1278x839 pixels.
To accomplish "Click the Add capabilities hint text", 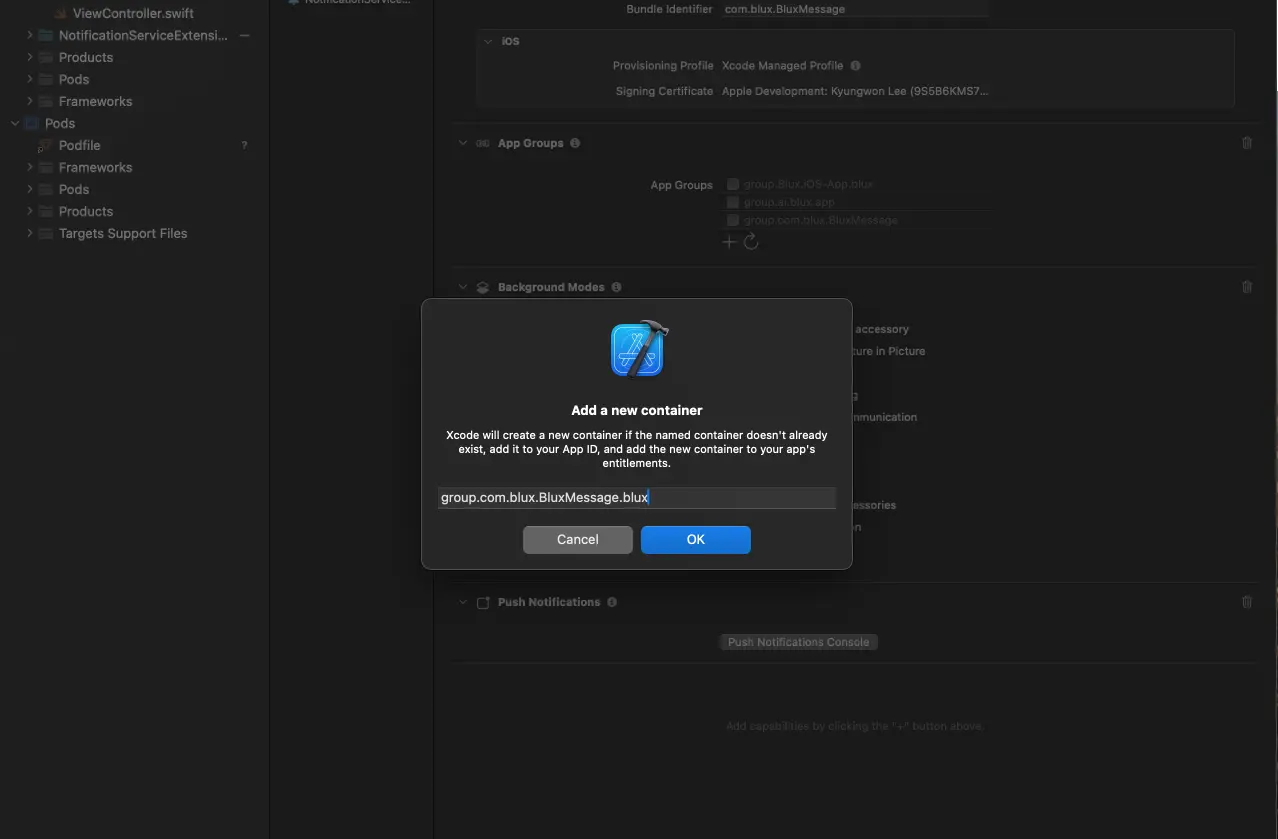I will tap(854, 726).
